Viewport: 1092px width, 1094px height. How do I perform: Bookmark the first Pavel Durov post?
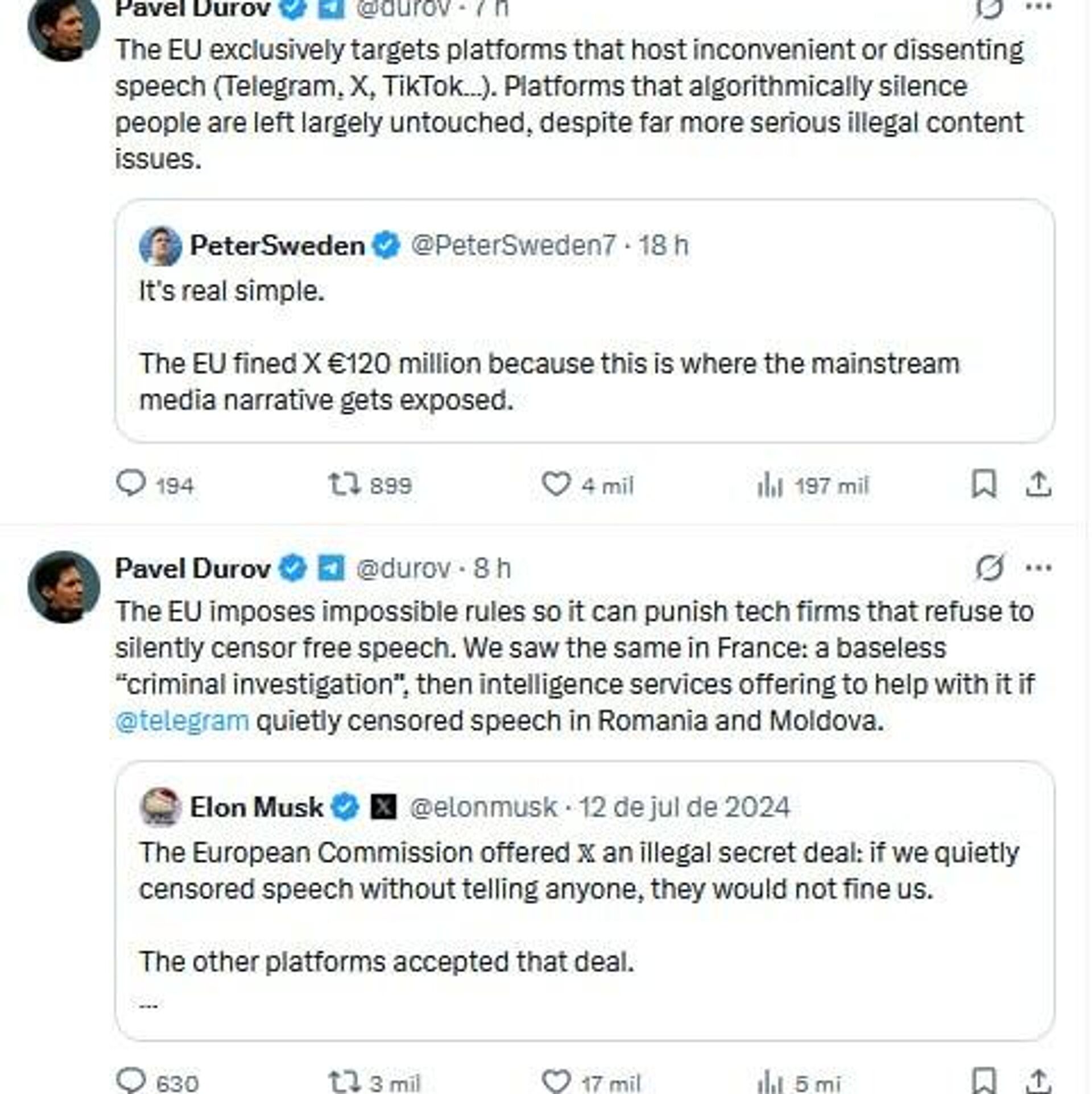click(x=983, y=484)
